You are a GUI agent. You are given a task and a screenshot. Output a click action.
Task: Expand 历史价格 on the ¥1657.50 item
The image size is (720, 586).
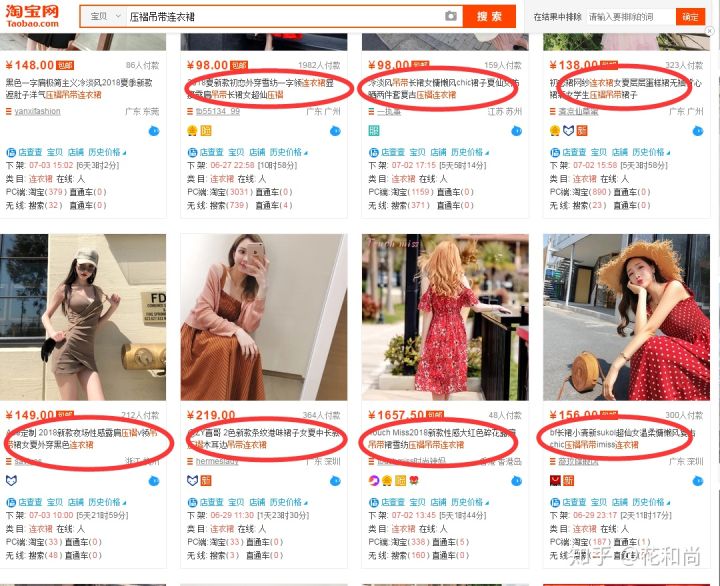(470, 502)
